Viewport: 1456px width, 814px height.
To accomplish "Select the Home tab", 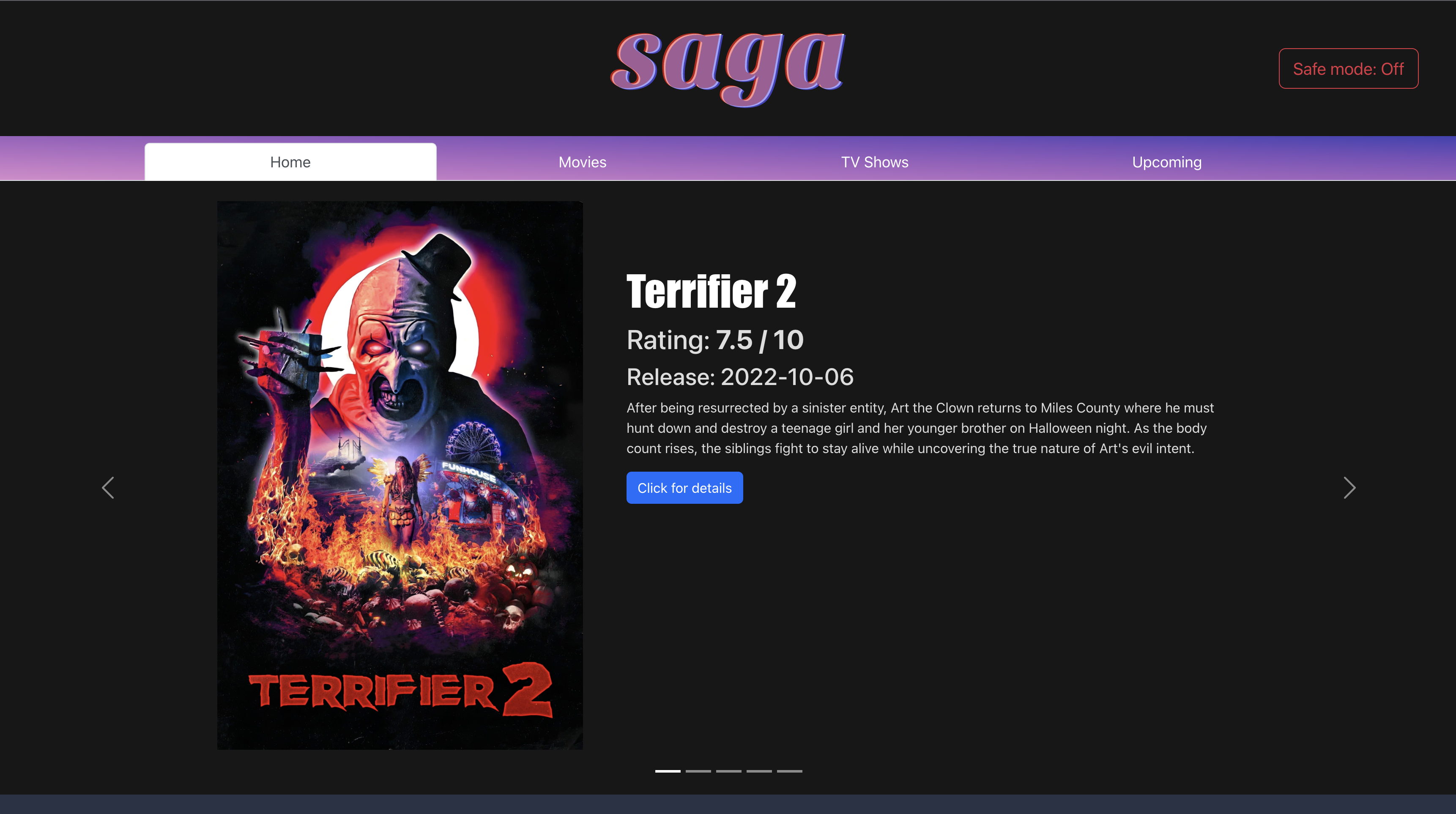I will pos(290,162).
